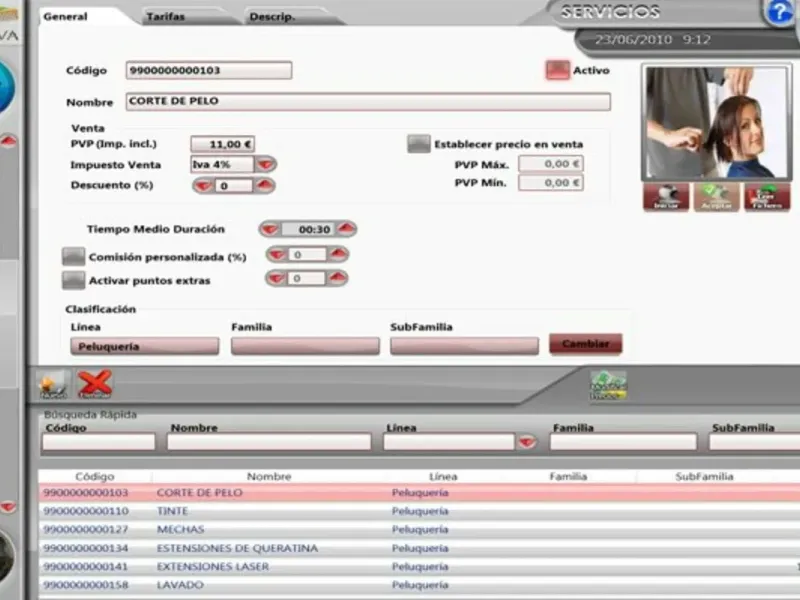This screenshot has height=600, width=800.
Task: Decrease Activar puntos extras value with left arrow
Action: (x=276, y=278)
